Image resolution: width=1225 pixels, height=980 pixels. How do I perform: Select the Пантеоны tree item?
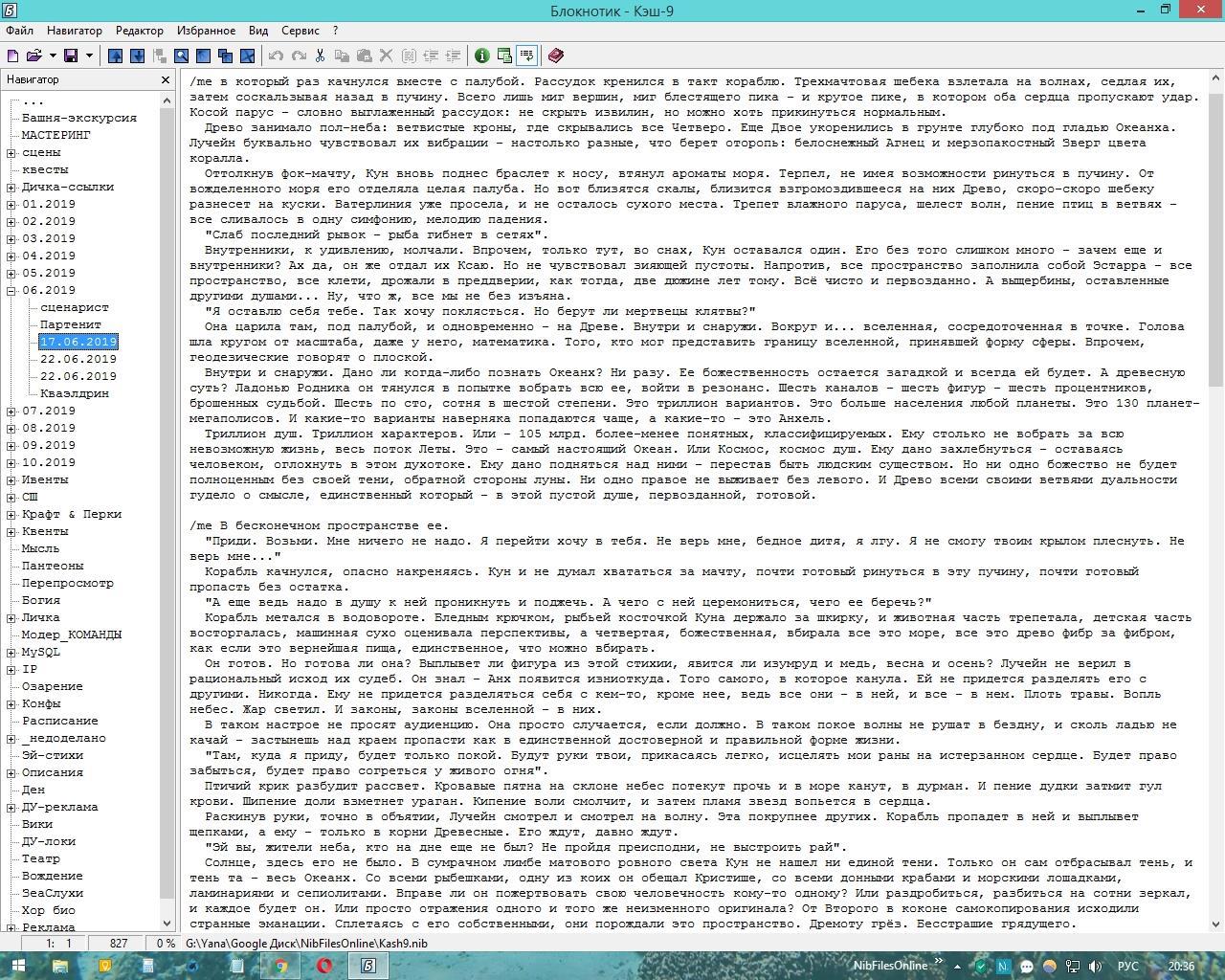[53, 566]
